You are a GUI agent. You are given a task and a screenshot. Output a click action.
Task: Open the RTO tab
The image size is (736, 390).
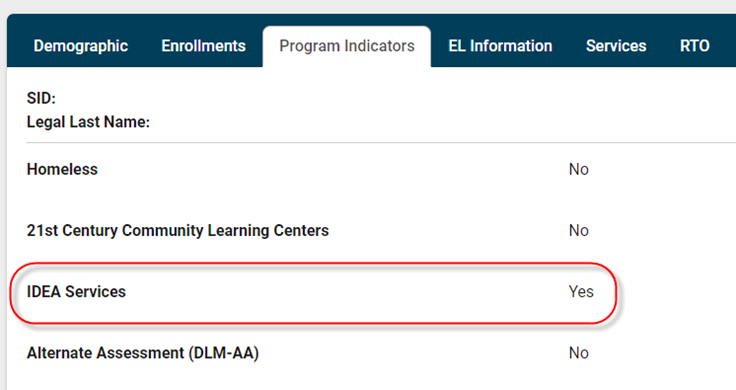[694, 46]
